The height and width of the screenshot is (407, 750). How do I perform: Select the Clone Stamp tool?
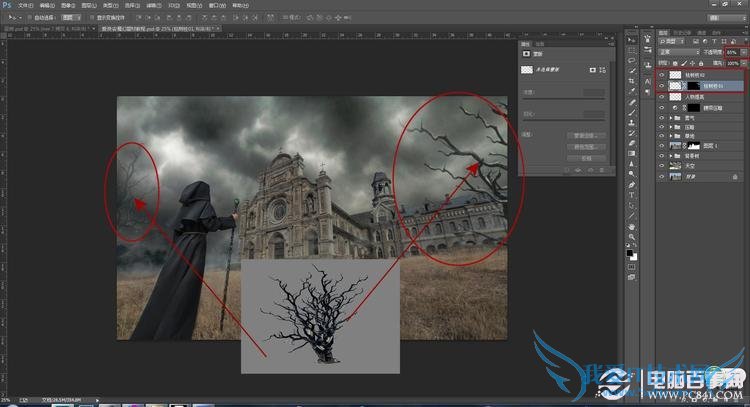coord(632,124)
